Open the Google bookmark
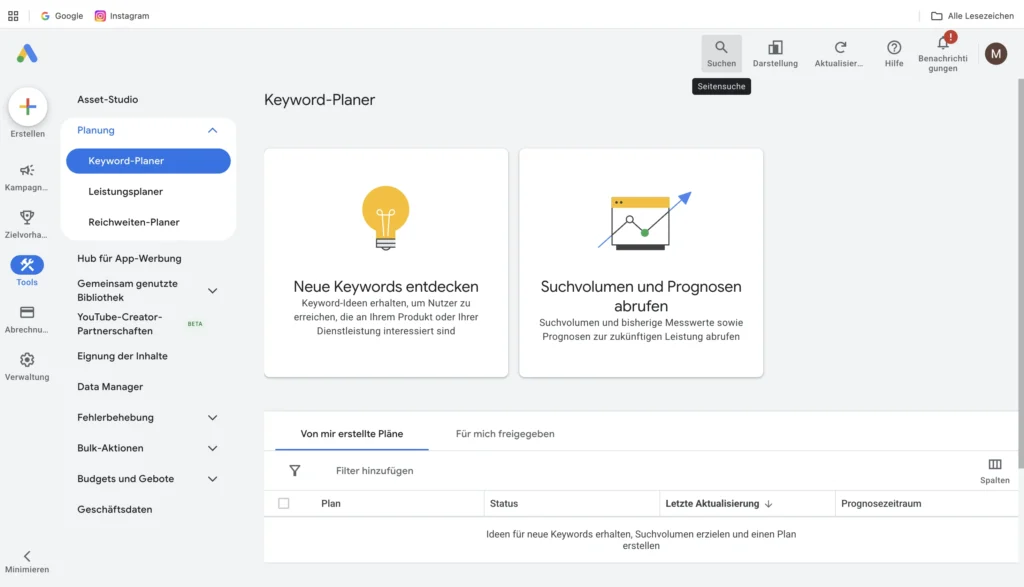 tap(62, 16)
